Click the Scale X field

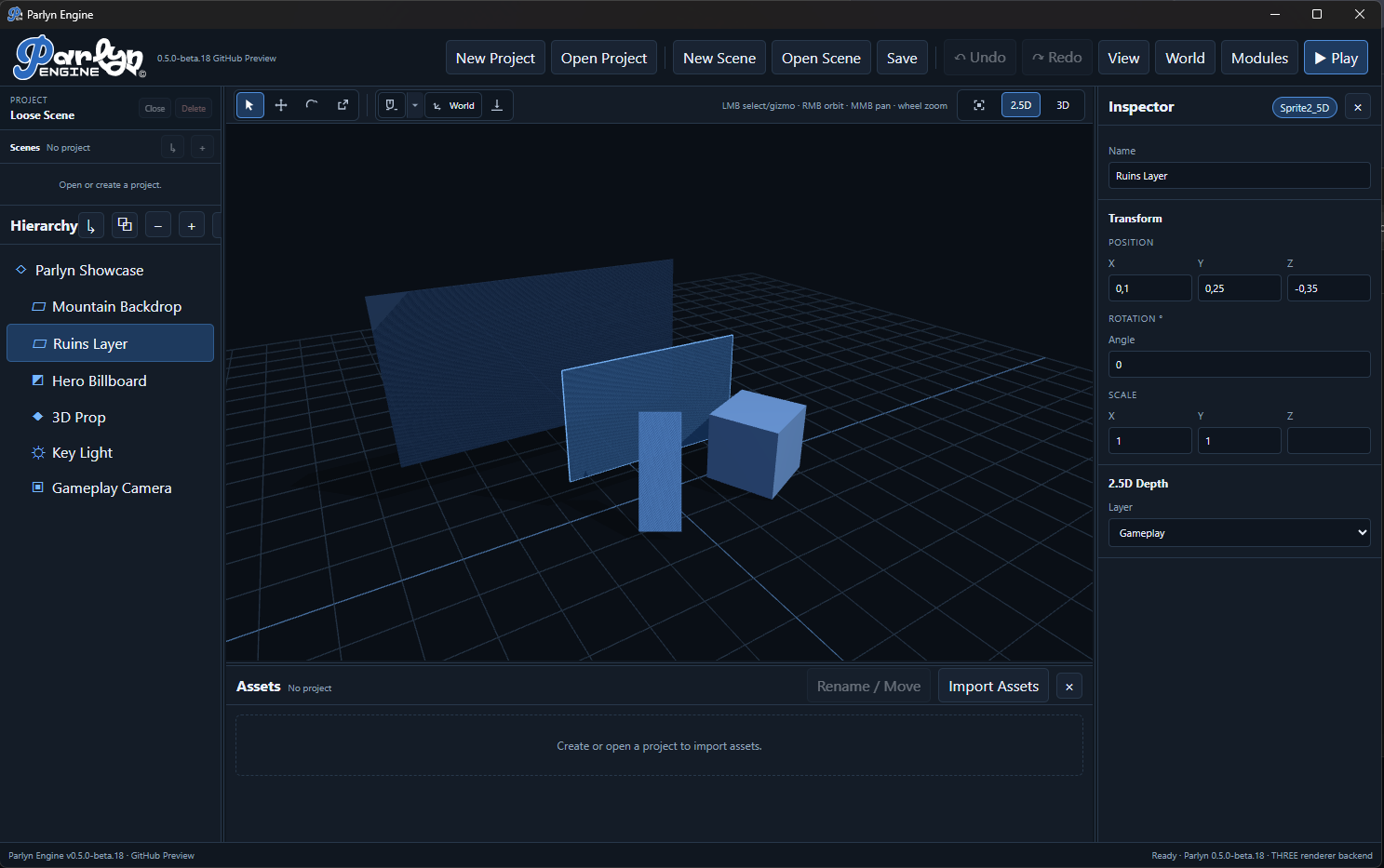pos(1149,441)
